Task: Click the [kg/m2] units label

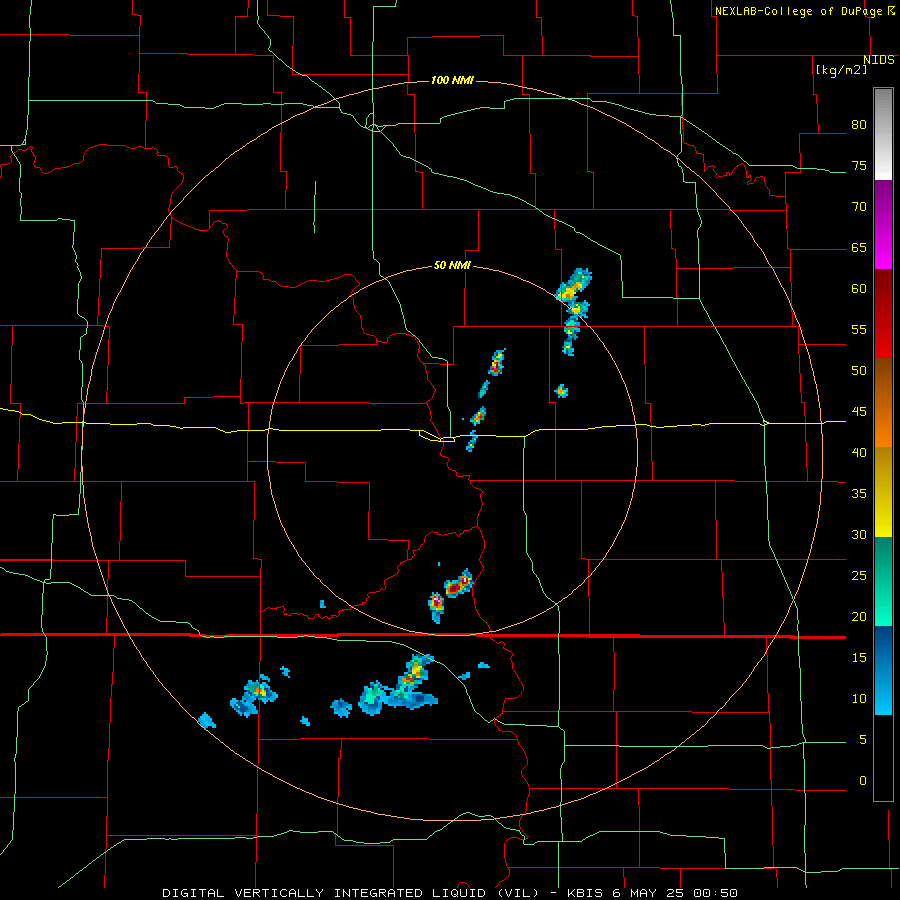Action: pyautogui.click(x=841, y=70)
